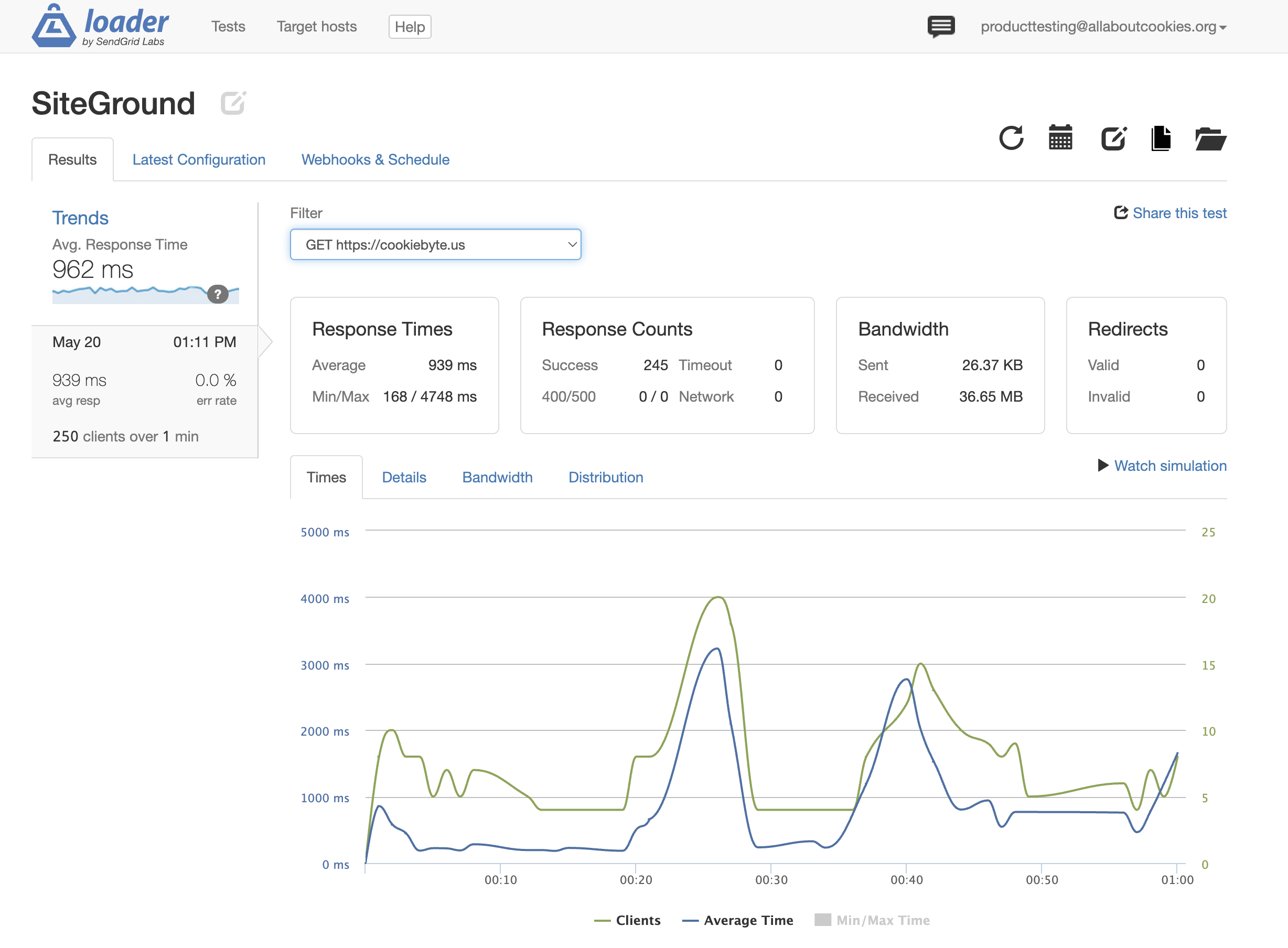Click the 250 clients over 1 min text
This screenshot has width=1288, height=948.
125,437
